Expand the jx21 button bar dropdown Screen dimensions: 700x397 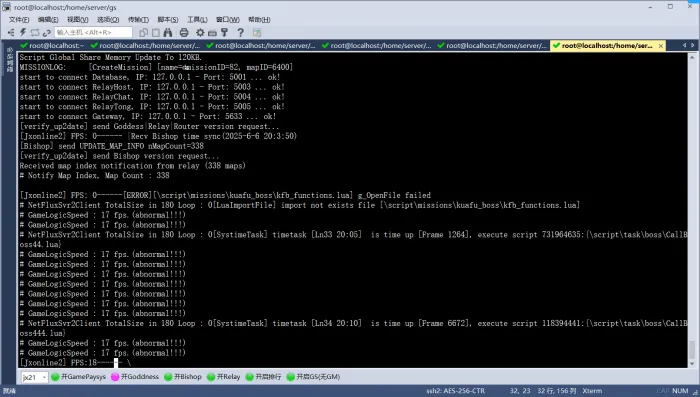(44, 377)
